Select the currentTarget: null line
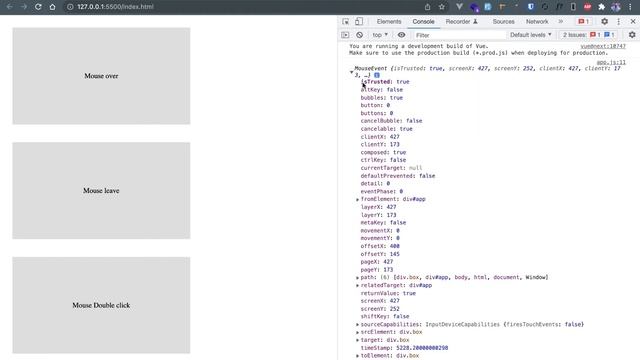The height and width of the screenshot is (360, 640). pyautogui.click(x=391, y=168)
